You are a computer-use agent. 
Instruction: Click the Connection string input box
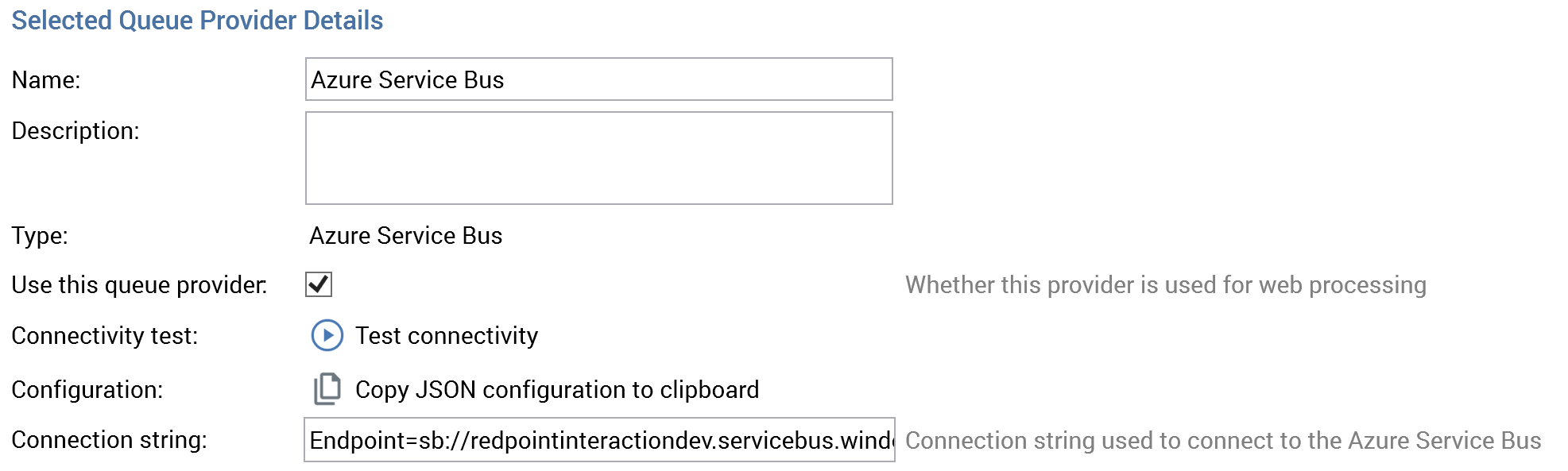pos(598,440)
